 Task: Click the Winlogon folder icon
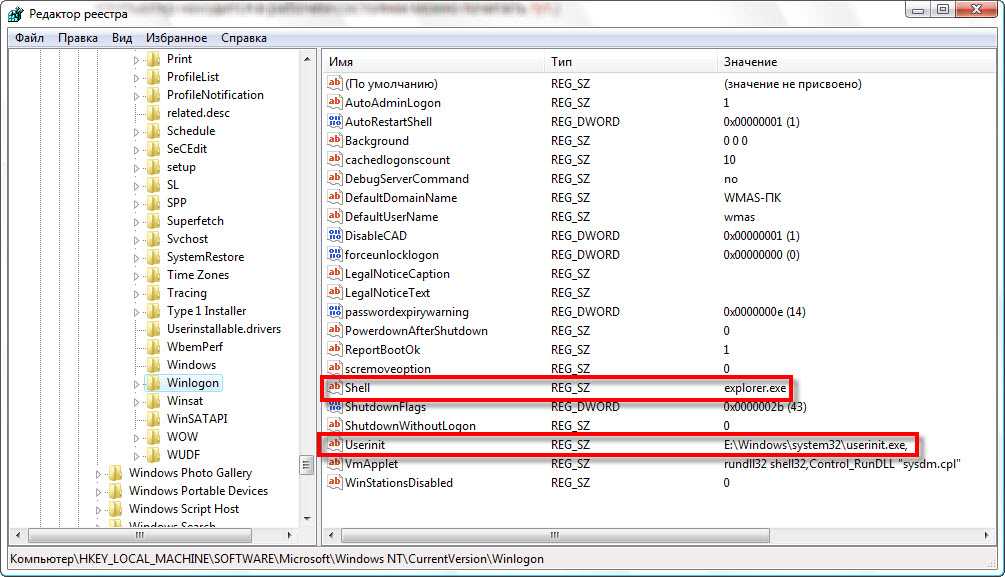153,383
